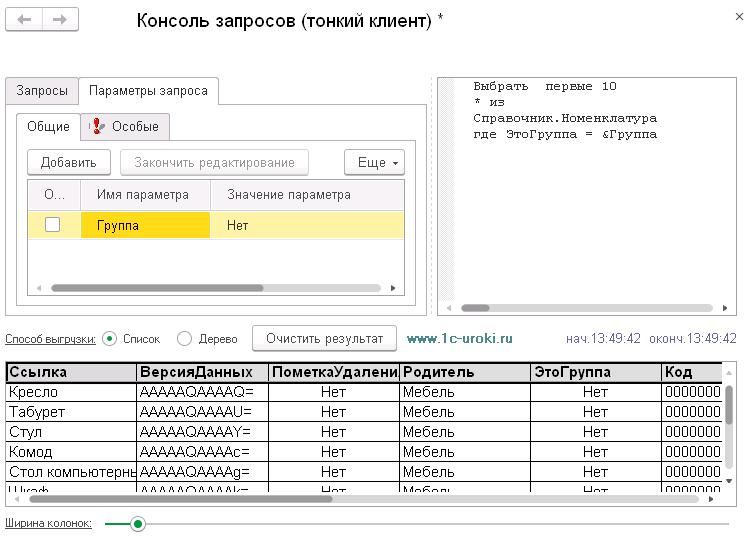Select the Комод result cell
The image size is (750, 541).
(x=71, y=452)
